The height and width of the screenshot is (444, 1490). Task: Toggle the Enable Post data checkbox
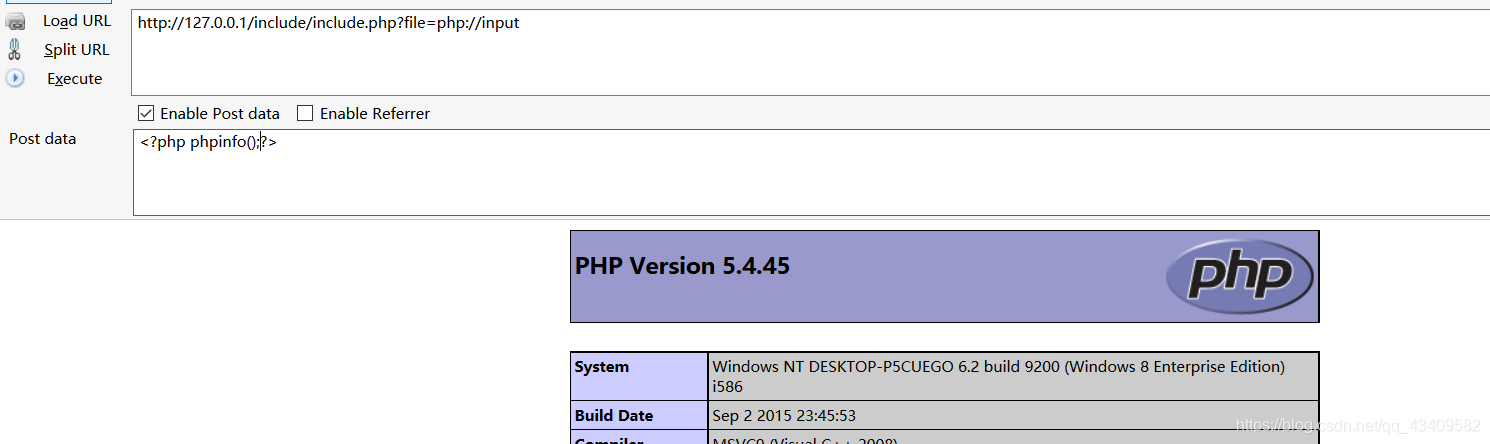tap(146, 113)
